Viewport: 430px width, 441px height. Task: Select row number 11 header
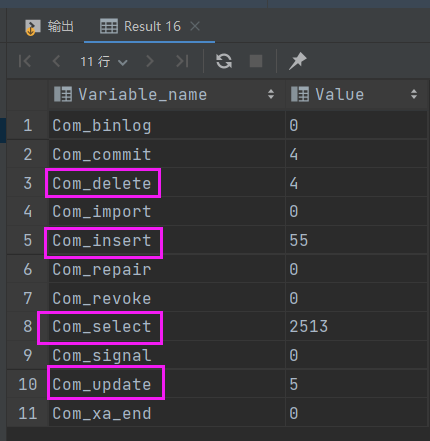(x=28, y=413)
